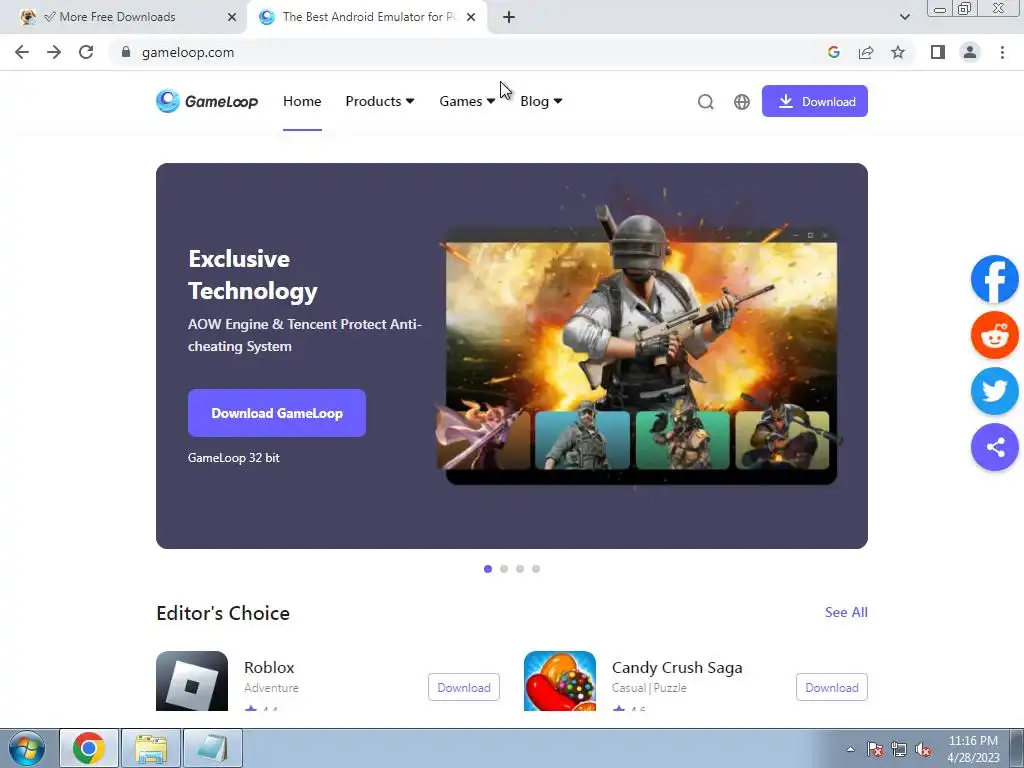Open the Roblox title link
Image resolution: width=1024 pixels, height=768 pixels.
[269, 667]
